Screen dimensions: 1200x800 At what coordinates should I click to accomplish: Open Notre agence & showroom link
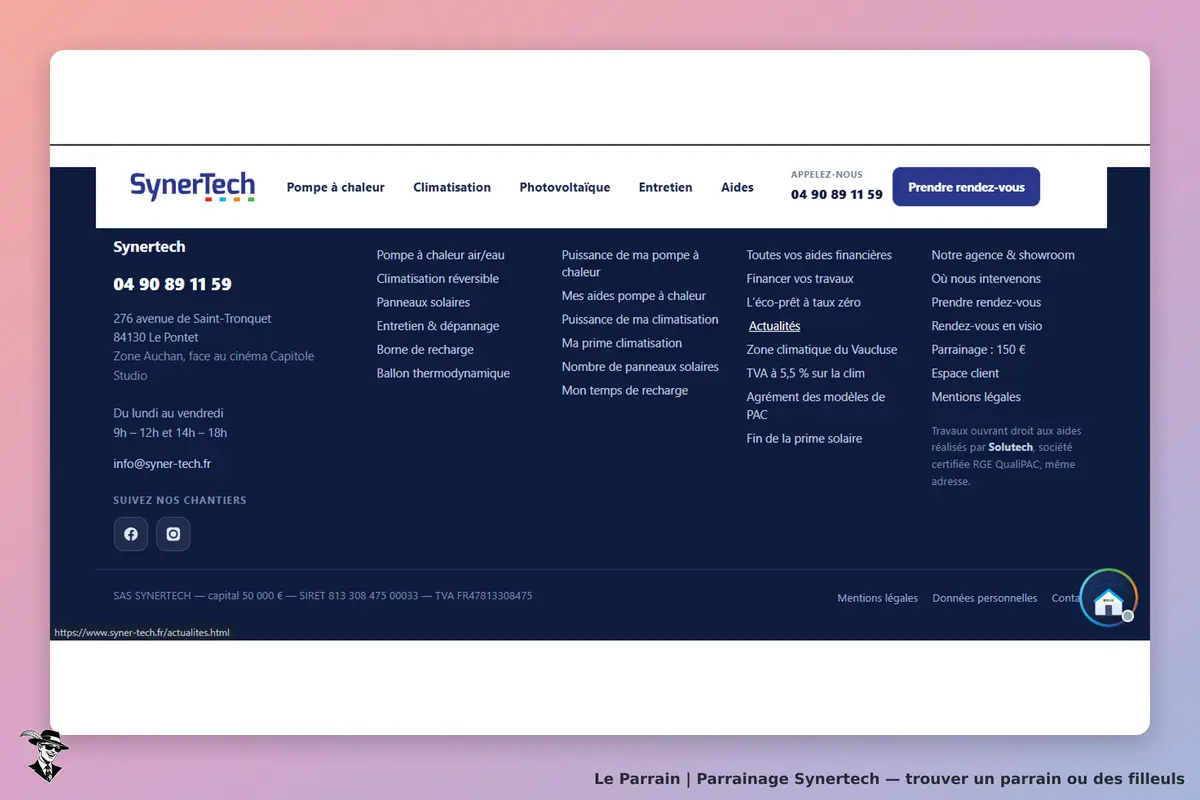tap(1003, 255)
